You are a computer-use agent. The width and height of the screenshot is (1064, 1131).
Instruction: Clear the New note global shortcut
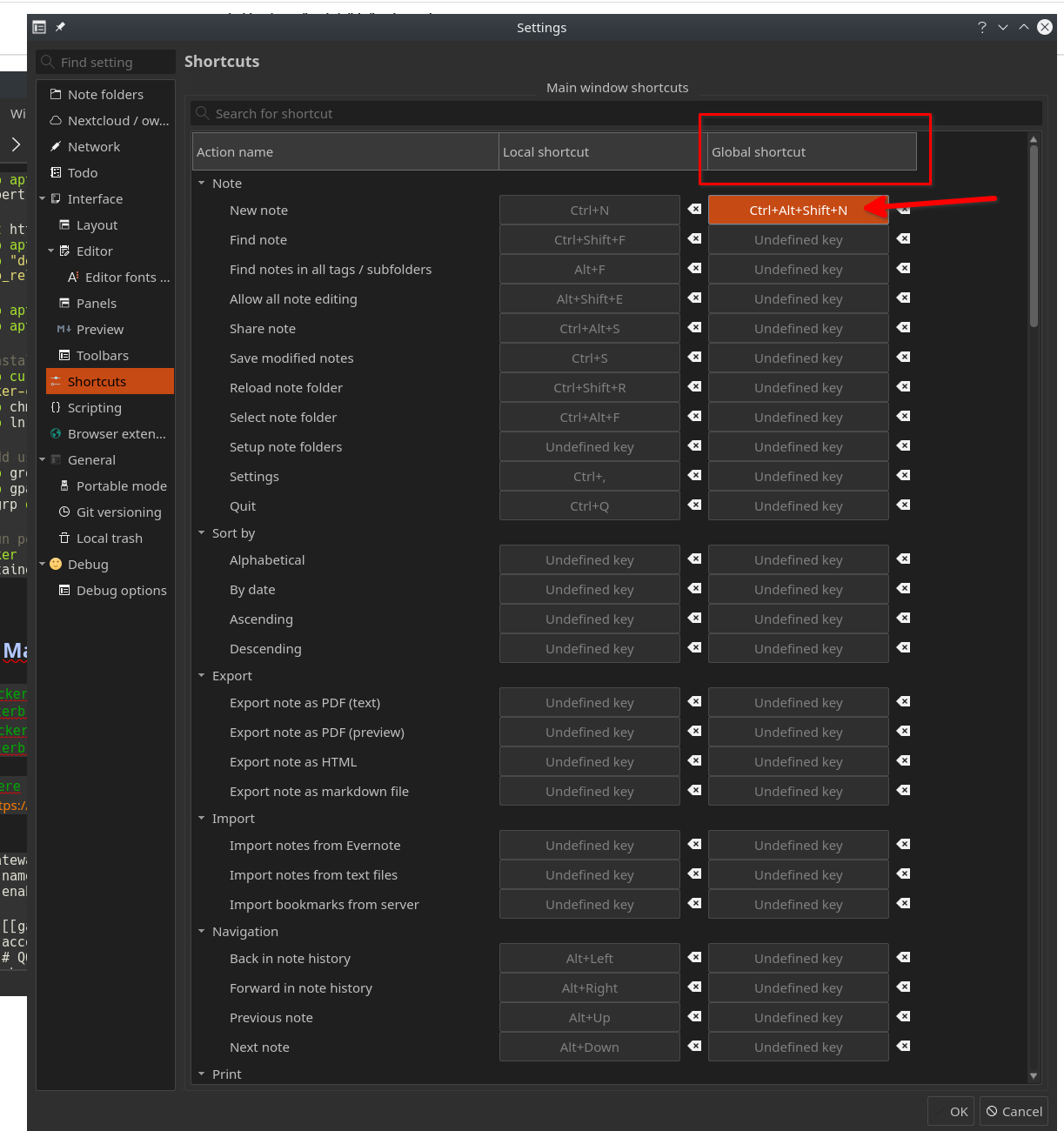(903, 210)
